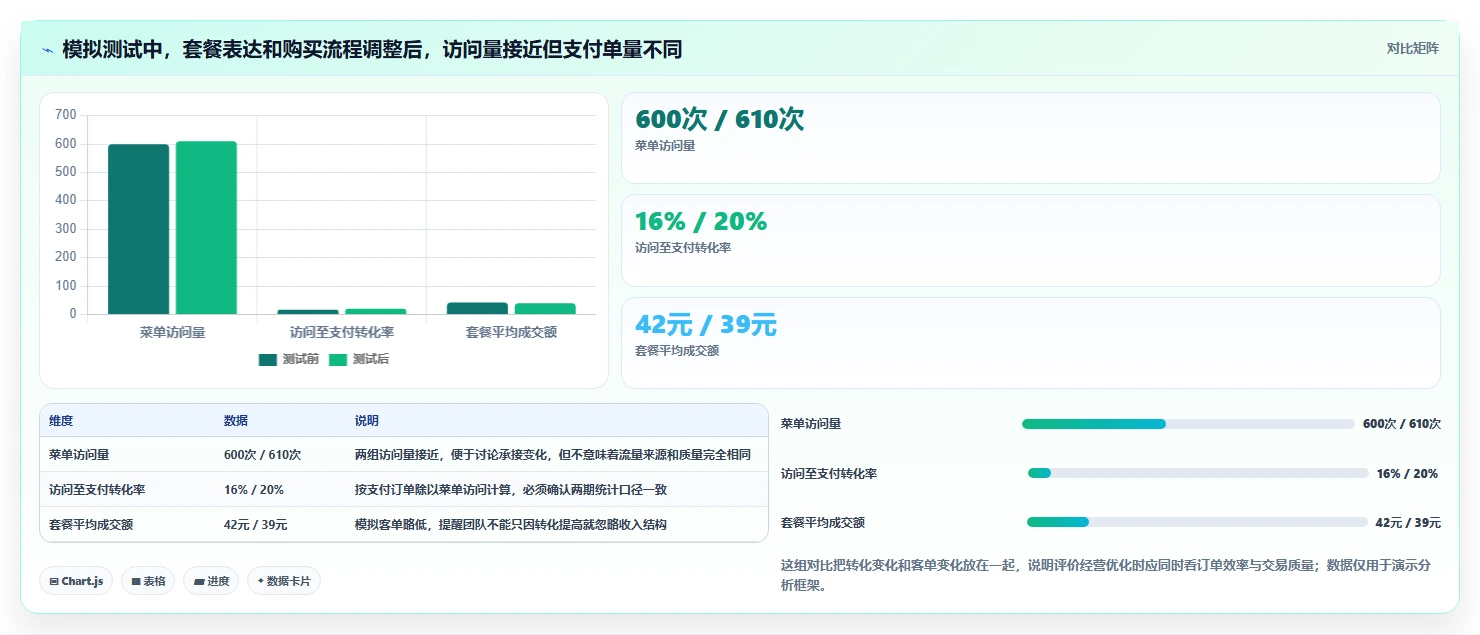Click the 700 y-axis tick label
Screen dimensions: 1480x635
click(x=66, y=115)
